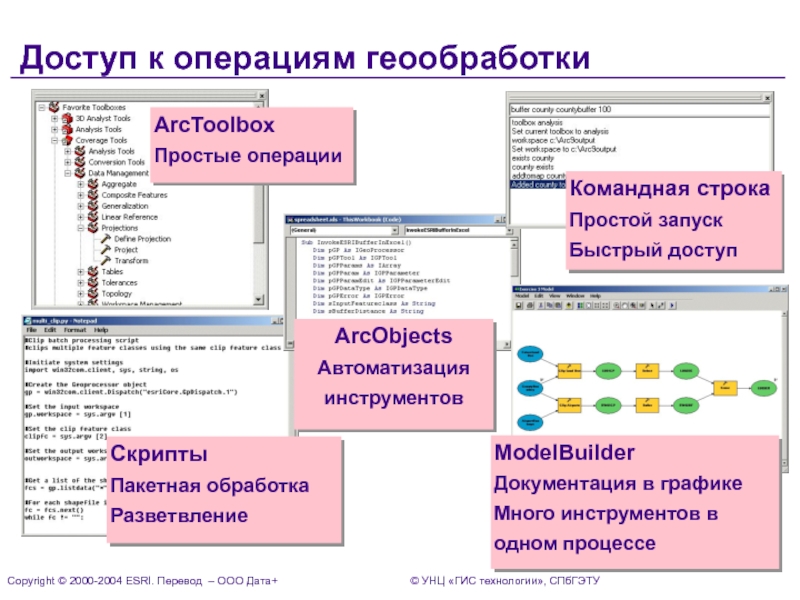Expand the Aggregate toolset
Viewport: 800px width, 600px height.
coord(81,184)
